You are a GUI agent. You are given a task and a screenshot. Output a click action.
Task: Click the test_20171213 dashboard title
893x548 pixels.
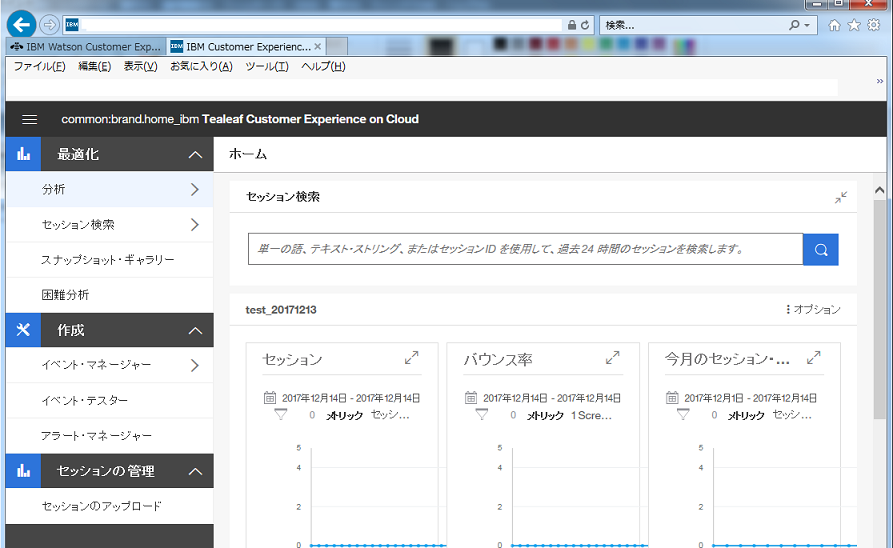click(281, 310)
